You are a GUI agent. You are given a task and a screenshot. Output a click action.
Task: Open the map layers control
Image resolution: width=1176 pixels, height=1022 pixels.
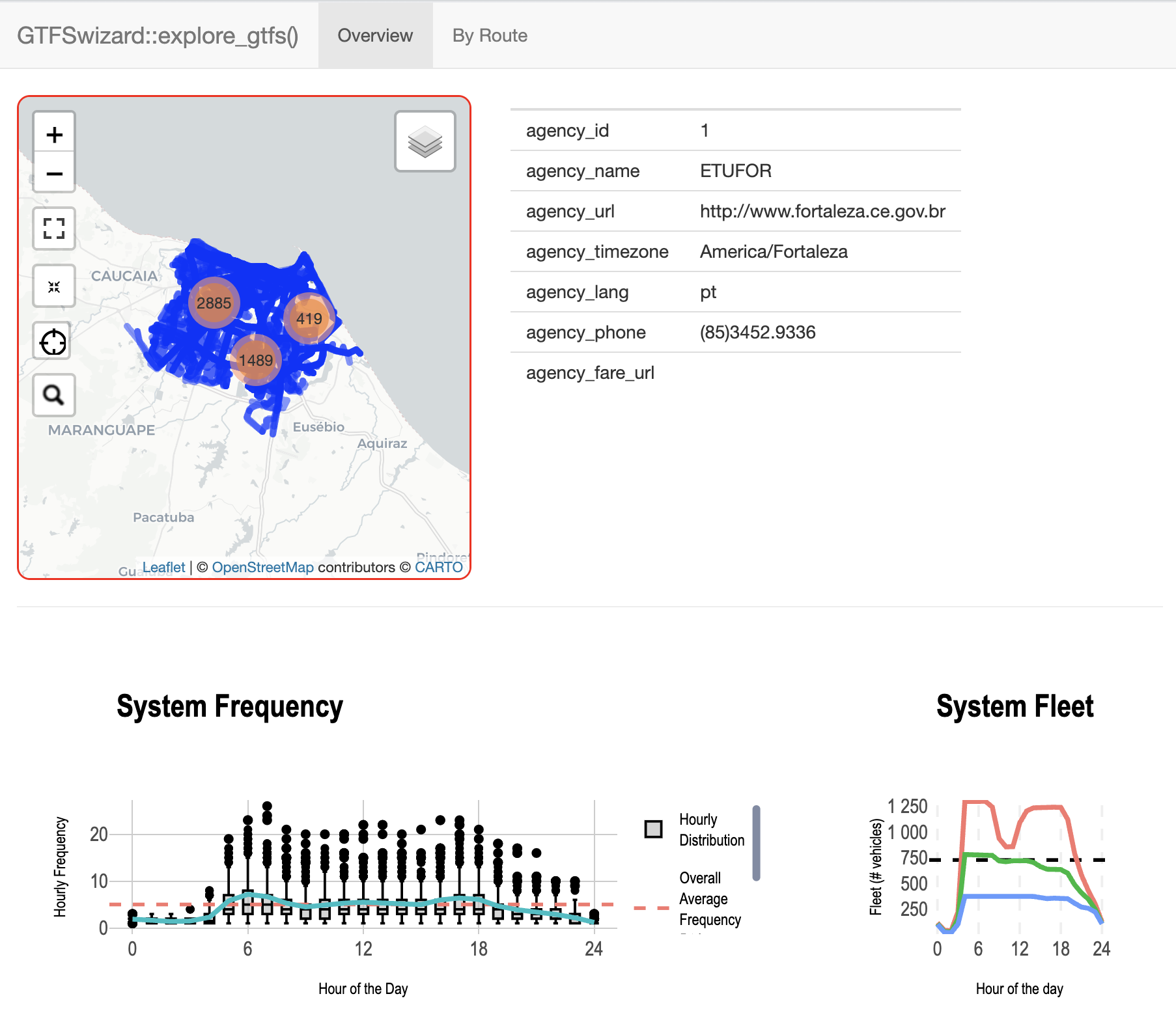(x=425, y=141)
